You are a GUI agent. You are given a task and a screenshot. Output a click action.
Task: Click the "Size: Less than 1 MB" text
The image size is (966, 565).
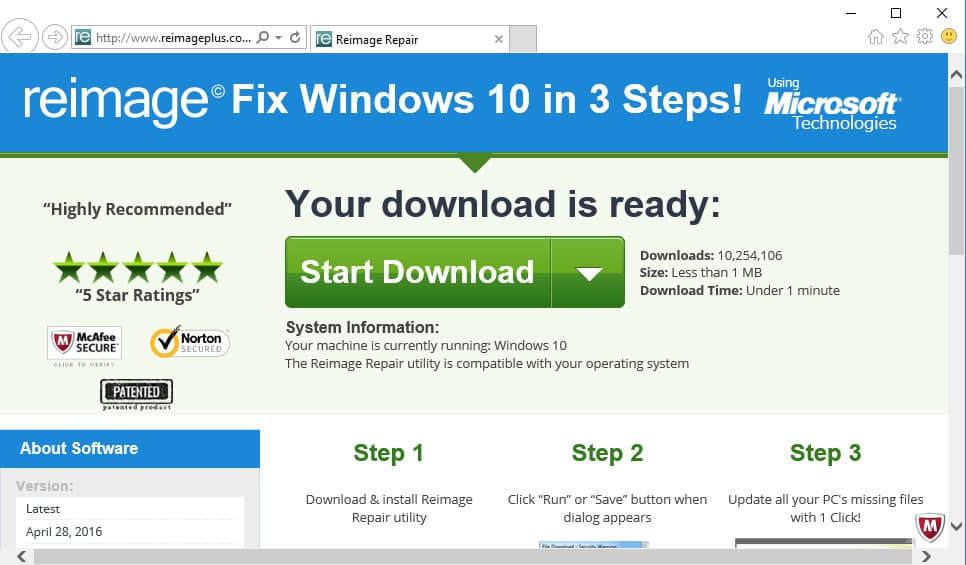point(700,273)
